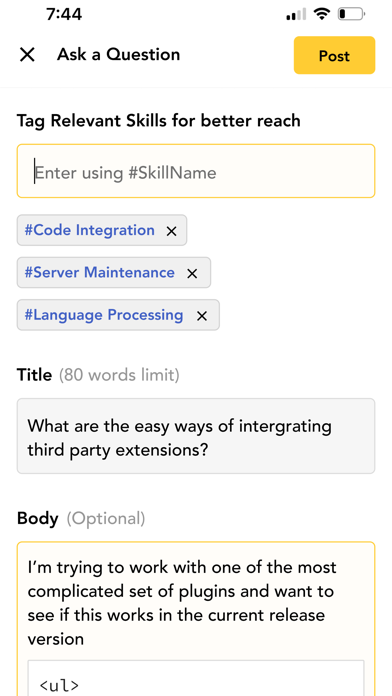Tap the code block containing <ul>
The image size is (392, 696).
(196, 678)
